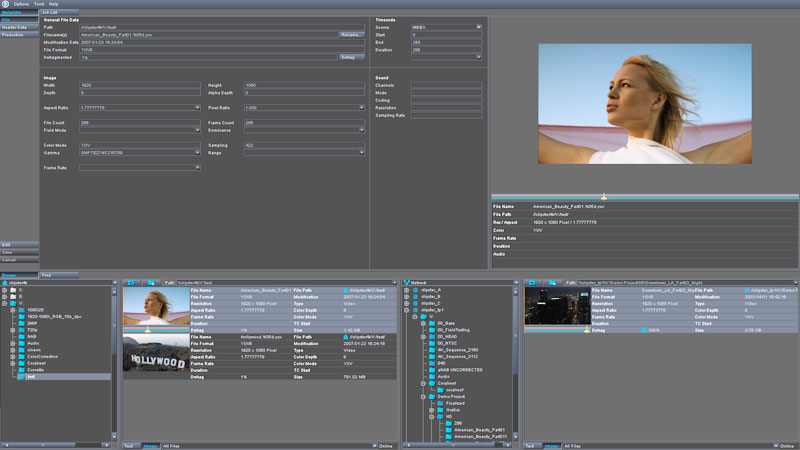Open the Options menu
The image size is (800, 450).
click(x=21, y=4)
